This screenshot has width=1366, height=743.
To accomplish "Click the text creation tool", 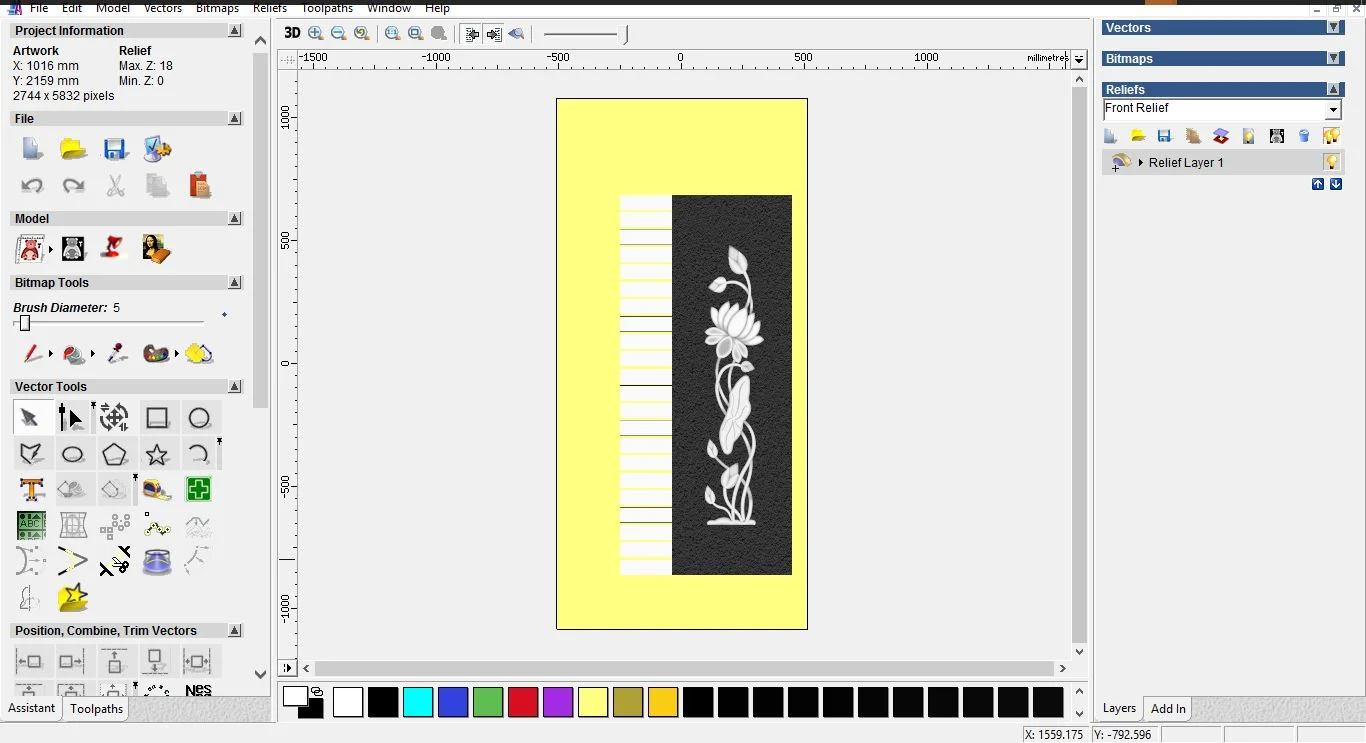I will pyautogui.click(x=31, y=490).
